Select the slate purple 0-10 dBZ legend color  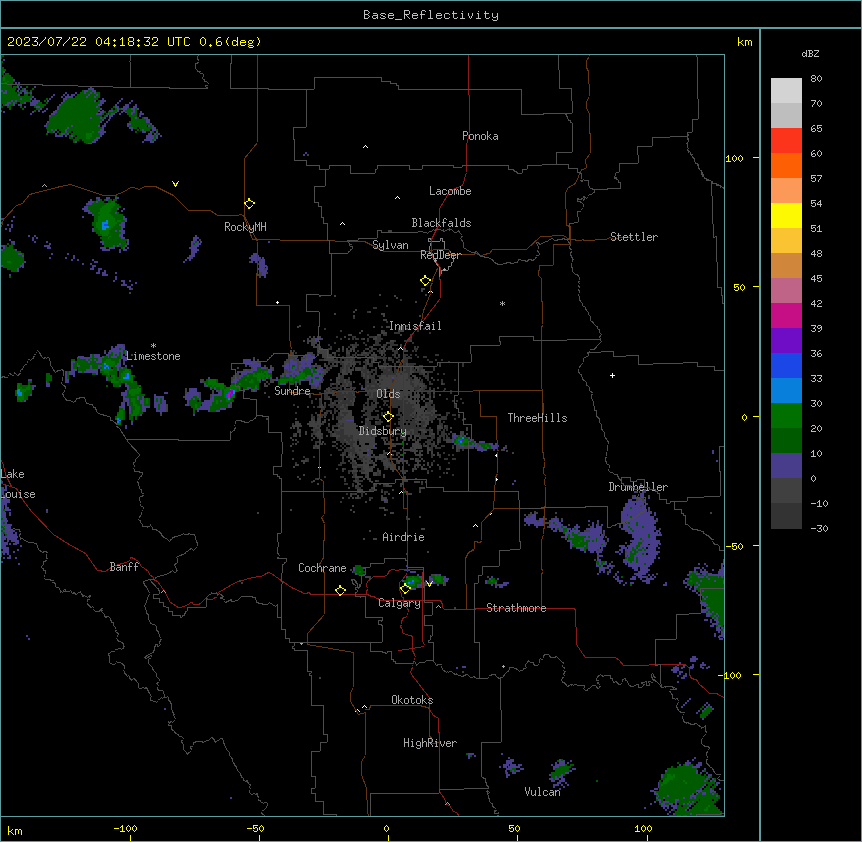[x=786, y=466]
